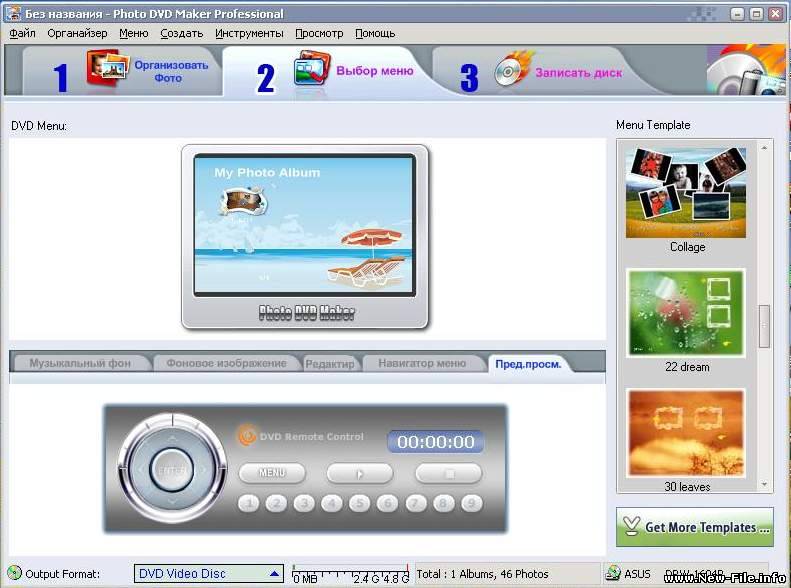This screenshot has height=588, width=791.
Task: Switch to Фоновое изображение tab
Action: [227, 363]
